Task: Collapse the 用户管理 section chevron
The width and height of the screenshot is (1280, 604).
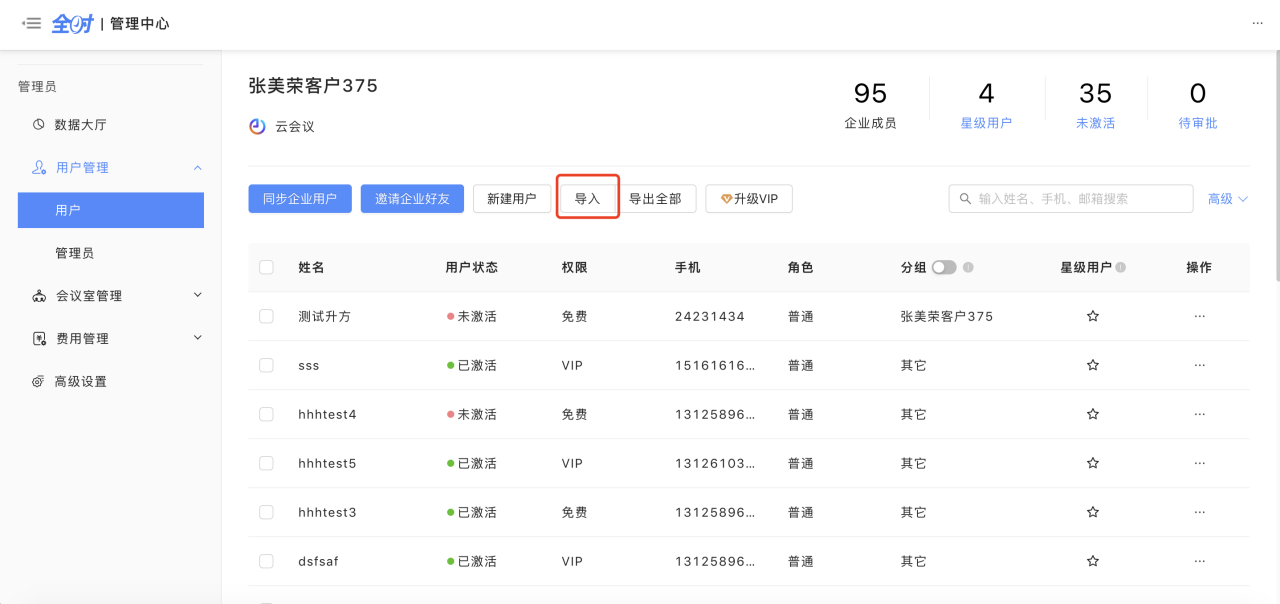Action: click(x=197, y=167)
